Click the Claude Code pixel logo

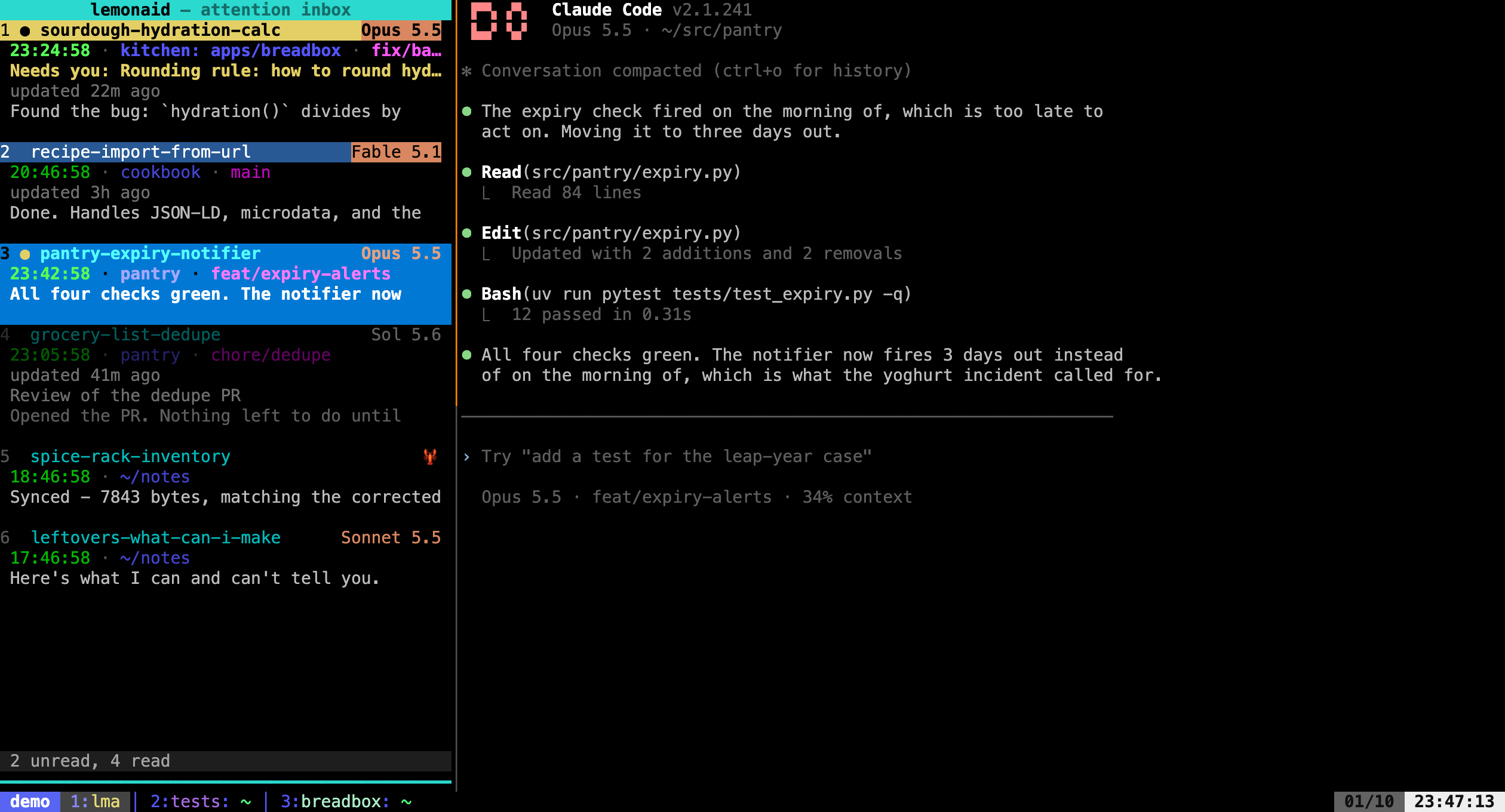(499, 21)
